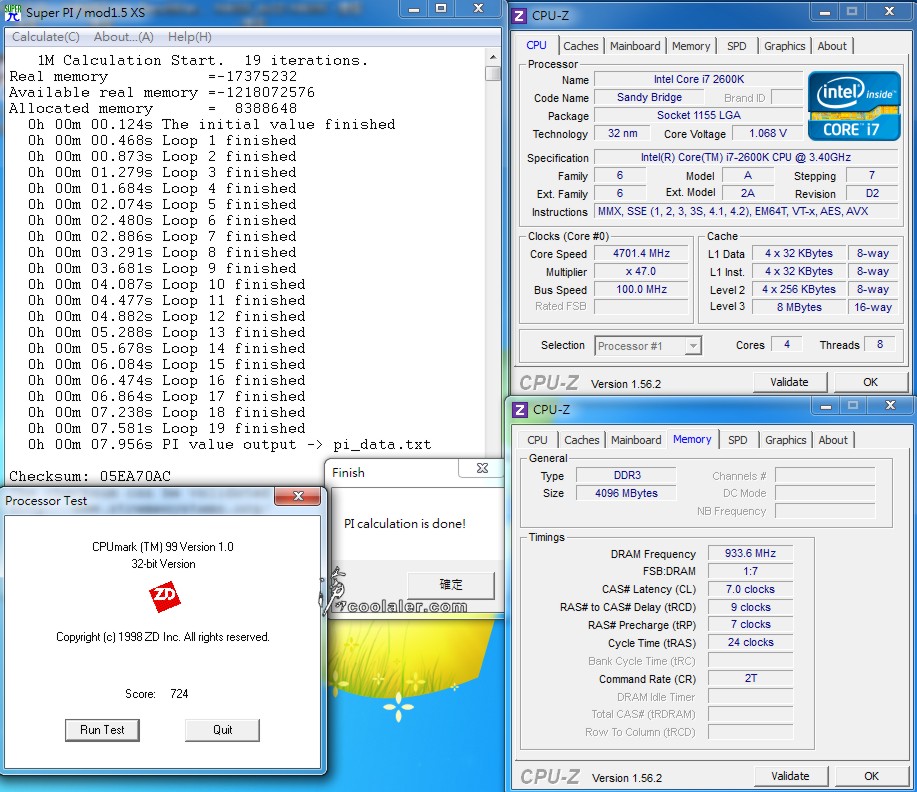
Task: Click the Intel Core i7 2600K name field
Action: [699, 79]
